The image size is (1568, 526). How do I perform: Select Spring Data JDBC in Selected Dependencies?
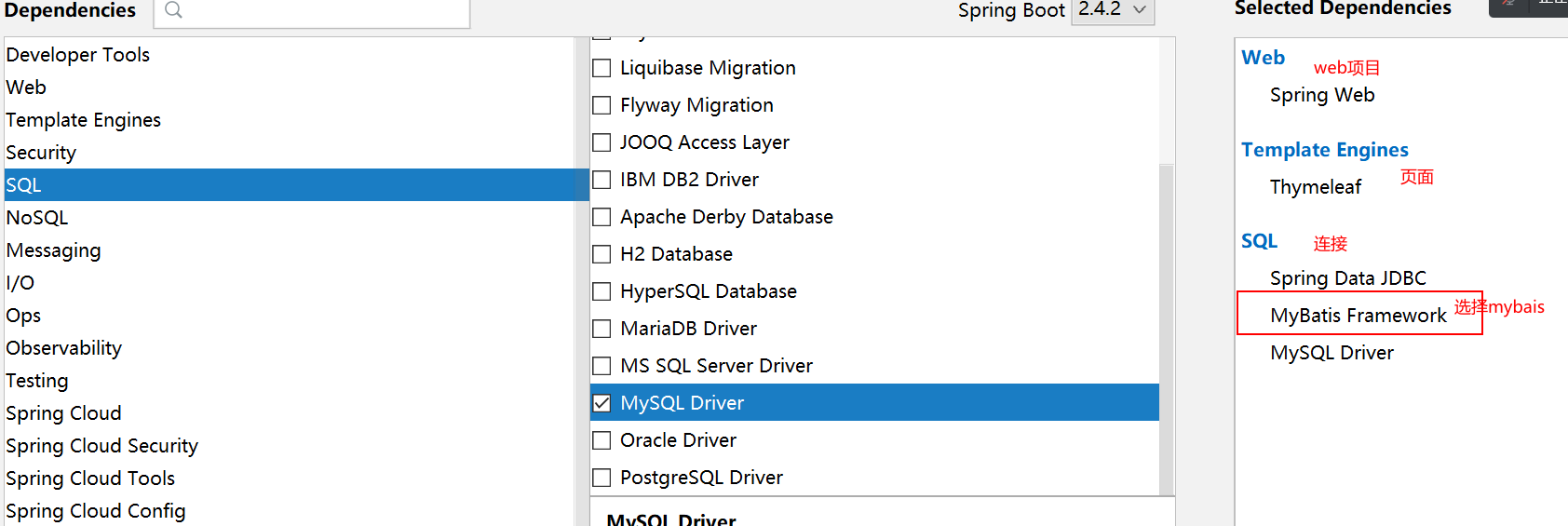(1348, 278)
